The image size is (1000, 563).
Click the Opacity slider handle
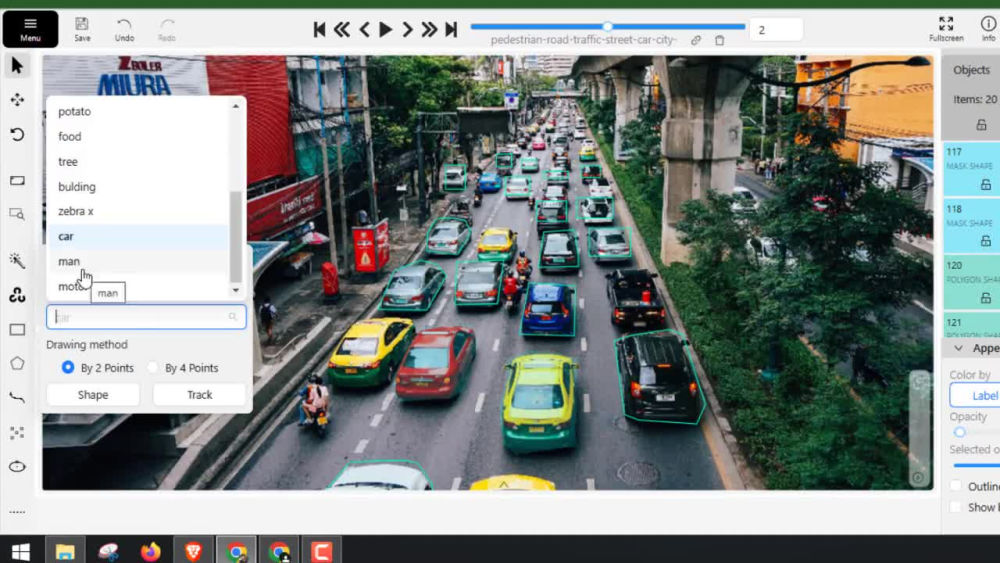click(960, 432)
